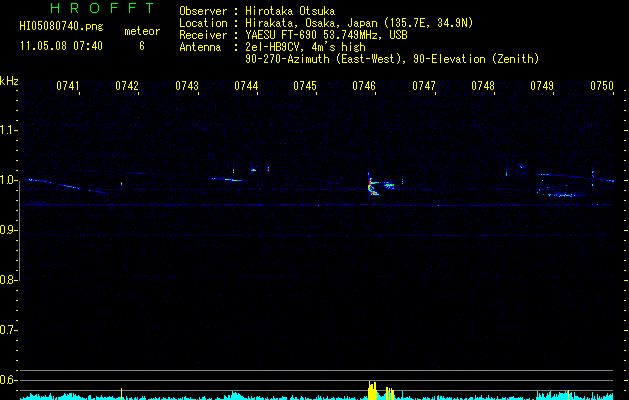Click the yellow power peak below 0746

coord(373,390)
